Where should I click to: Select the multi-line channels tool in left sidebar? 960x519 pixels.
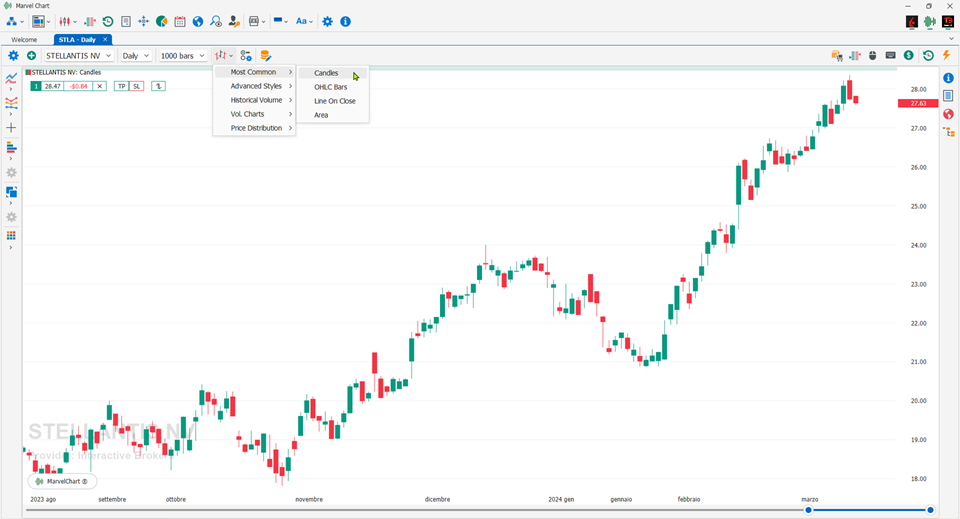click(x=11, y=103)
